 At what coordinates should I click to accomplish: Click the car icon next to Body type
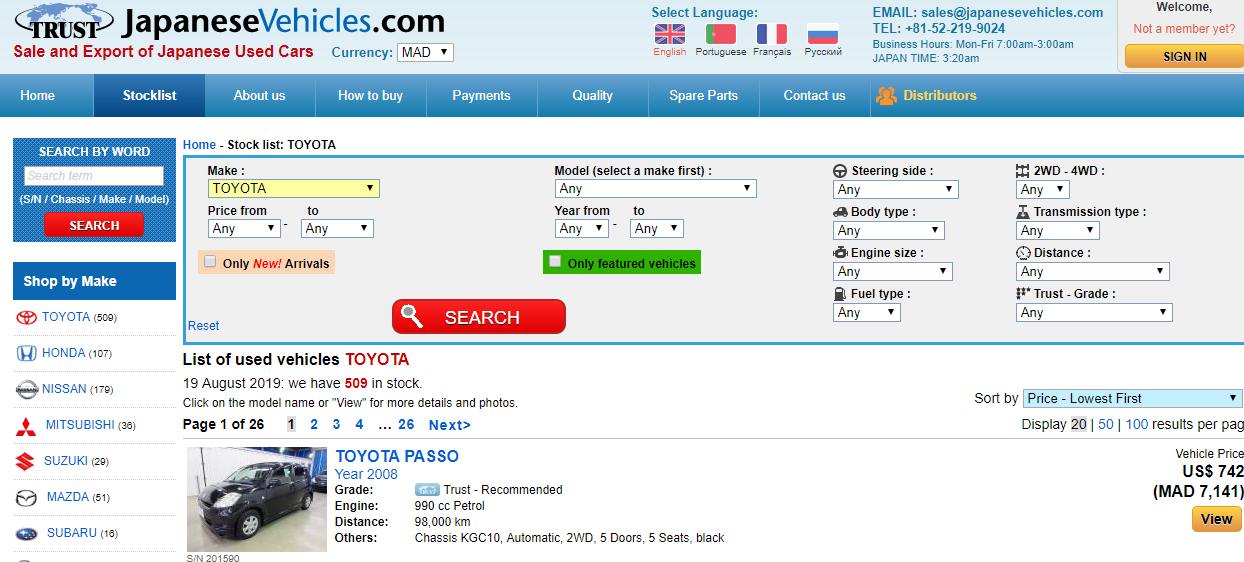(840, 212)
